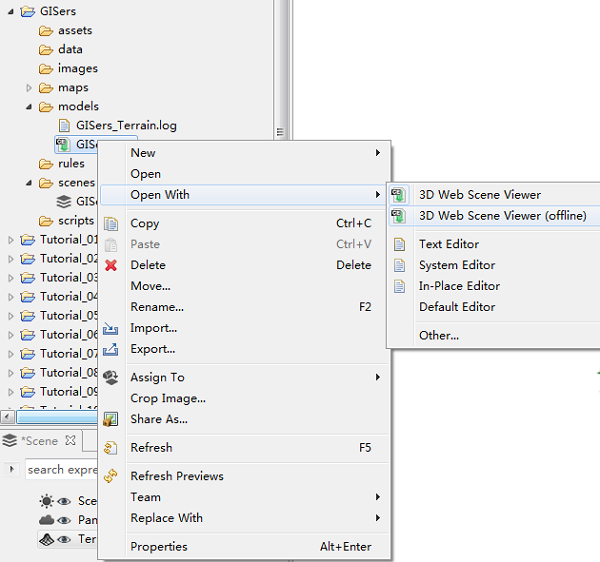600x562 pixels.
Task: Click the Assign To icon
Action: [x=111, y=378]
